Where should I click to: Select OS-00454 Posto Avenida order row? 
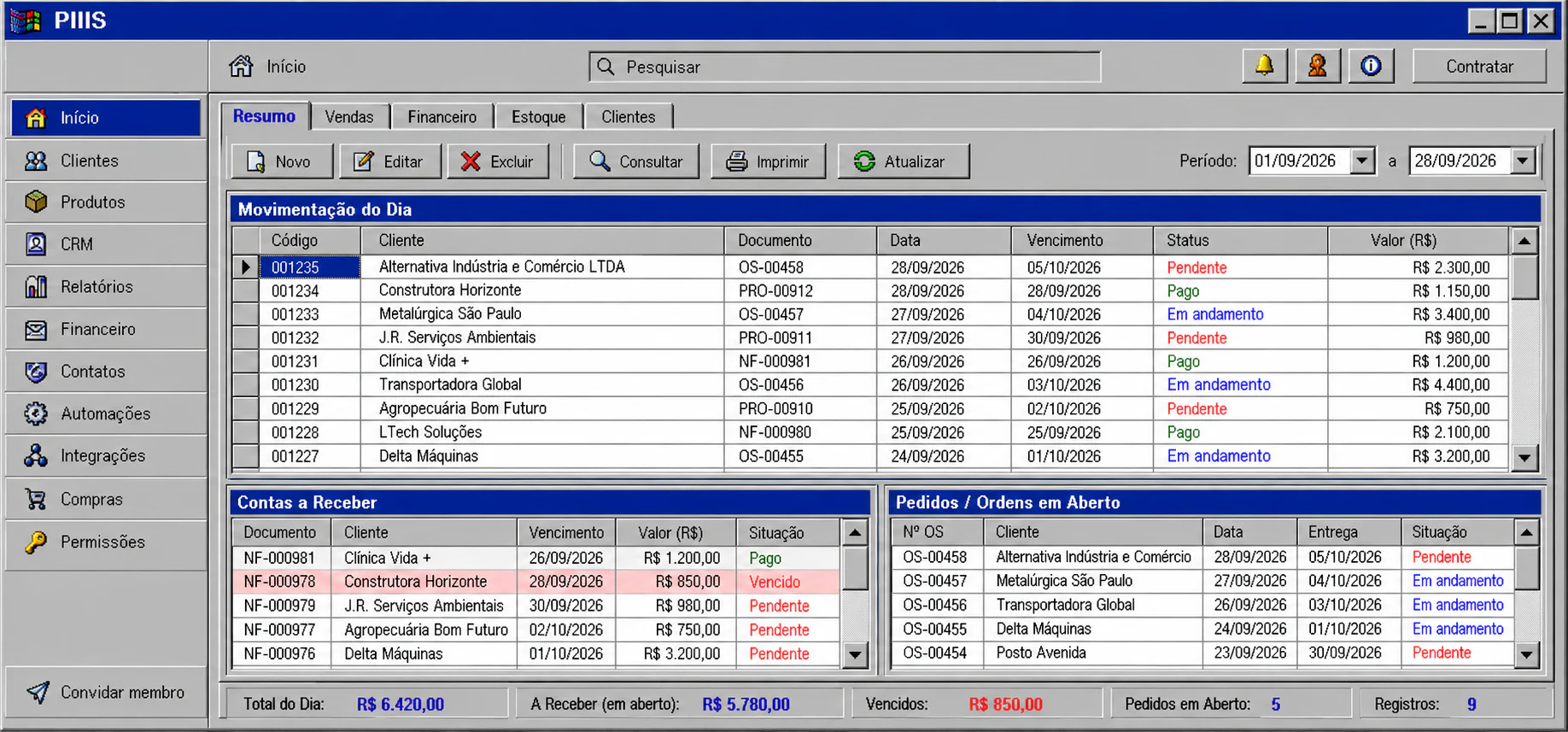(1203, 653)
